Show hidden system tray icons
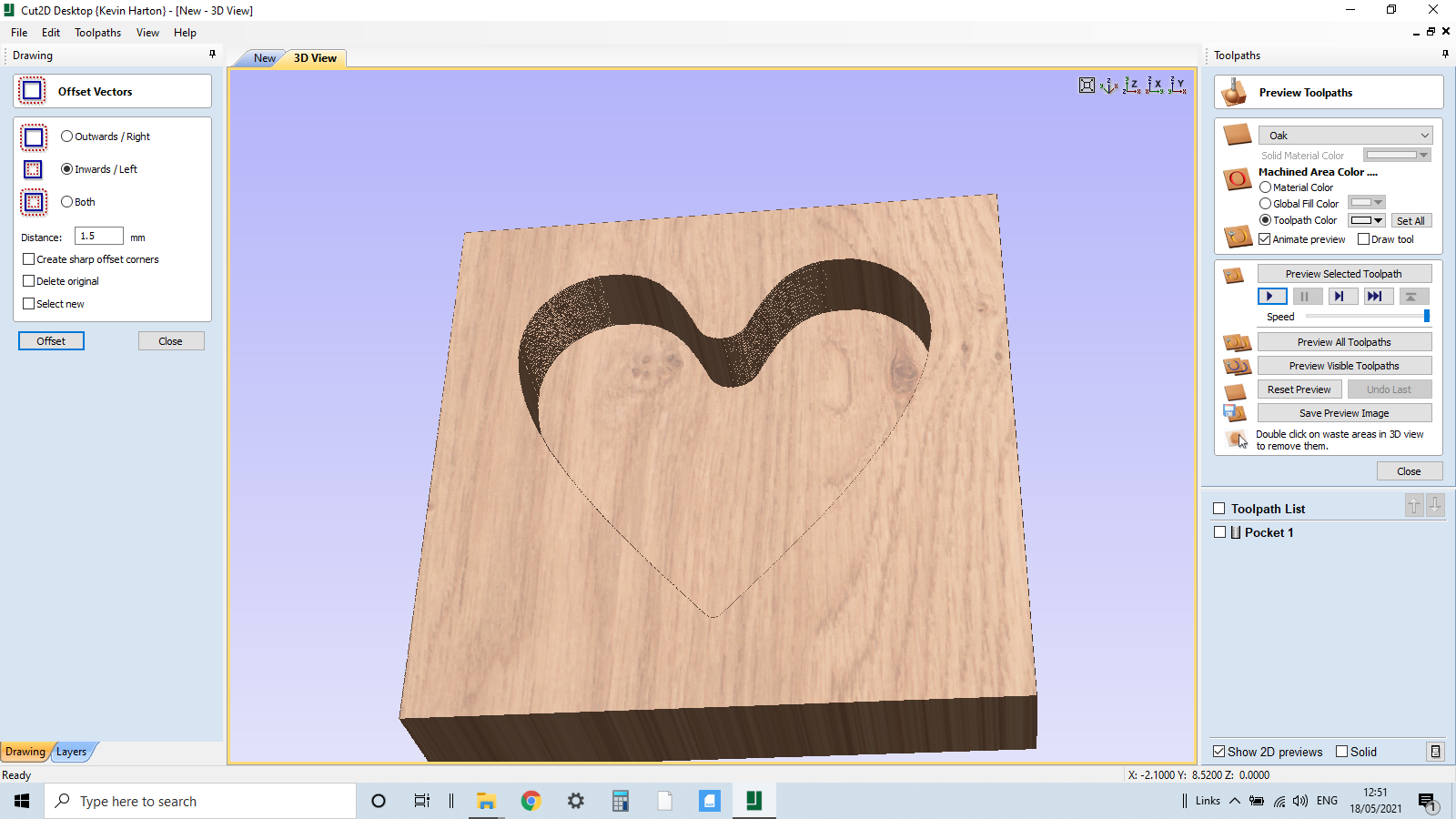 coord(1235,801)
